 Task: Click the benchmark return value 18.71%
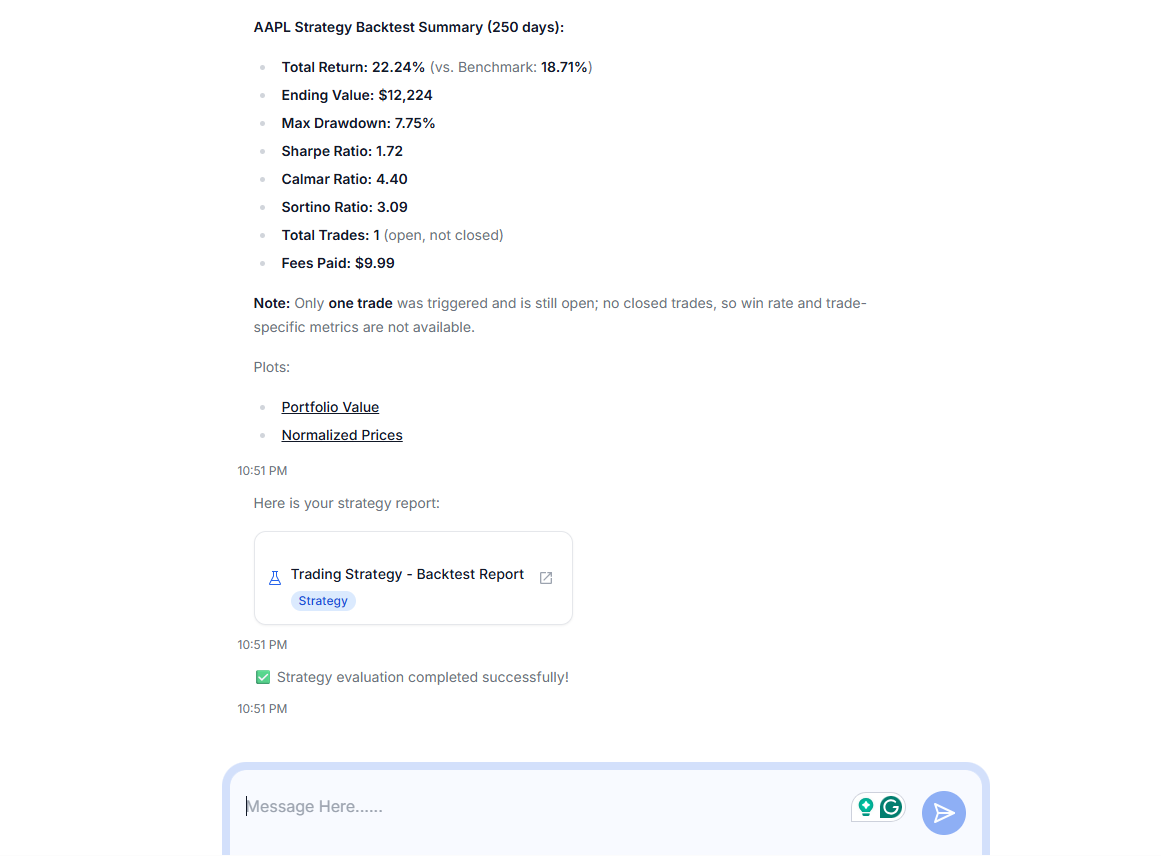(566, 67)
